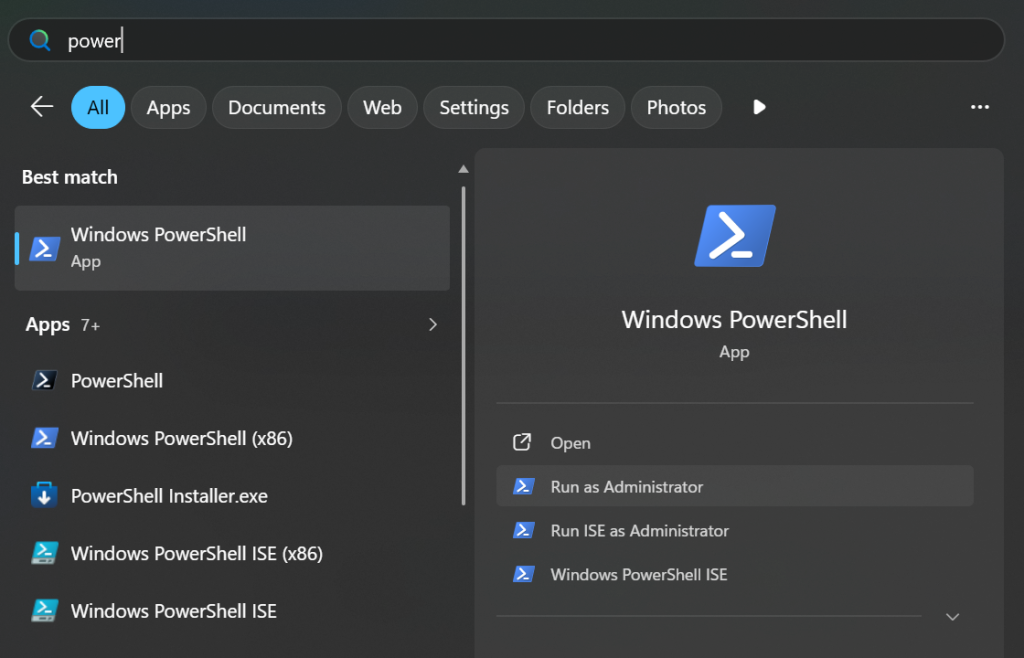Switch to the Apps filter tab
This screenshot has width=1024, height=658.
(x=168, y=107)
